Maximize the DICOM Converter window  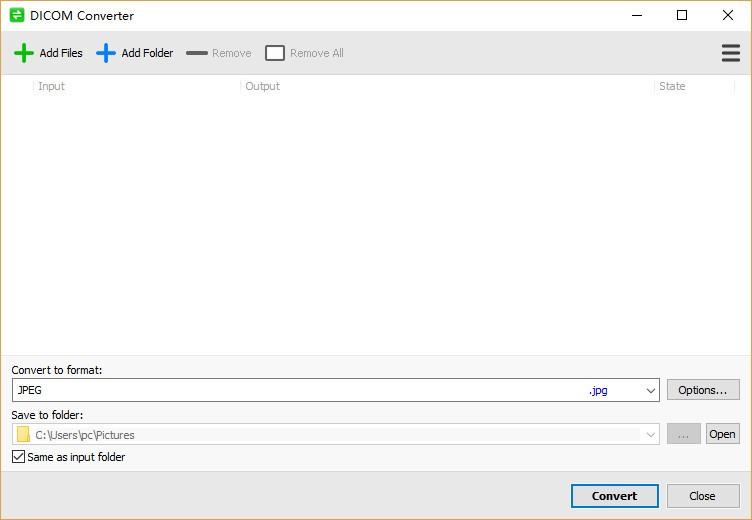[682, 15]
